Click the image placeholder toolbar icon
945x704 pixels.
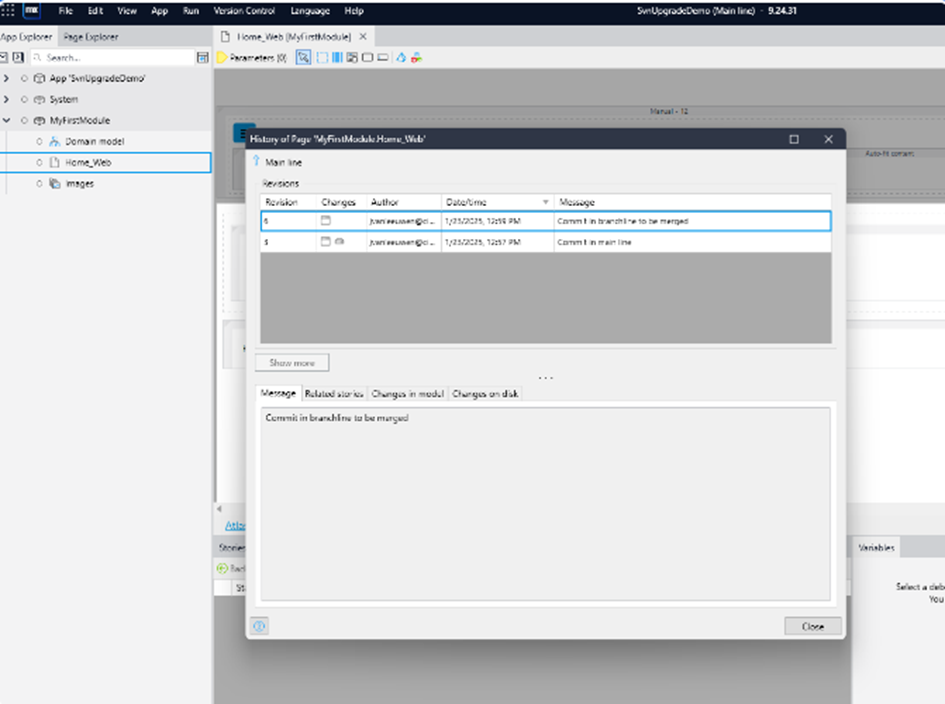[x=350, y=57]
